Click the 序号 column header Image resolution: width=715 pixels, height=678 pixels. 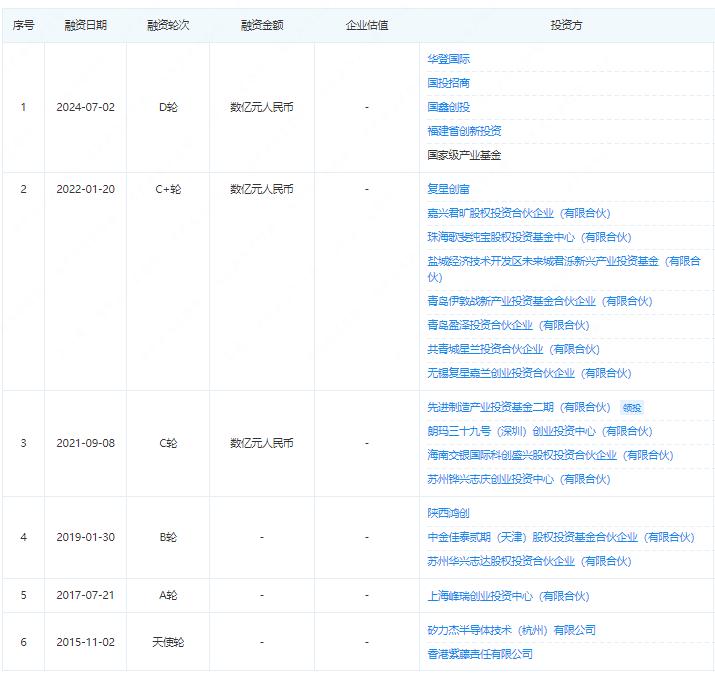coord(23,25)
